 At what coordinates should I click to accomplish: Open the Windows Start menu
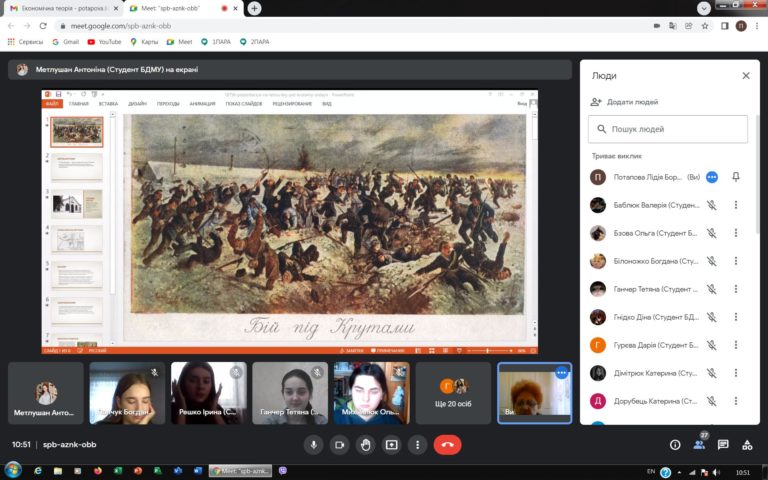13,471
